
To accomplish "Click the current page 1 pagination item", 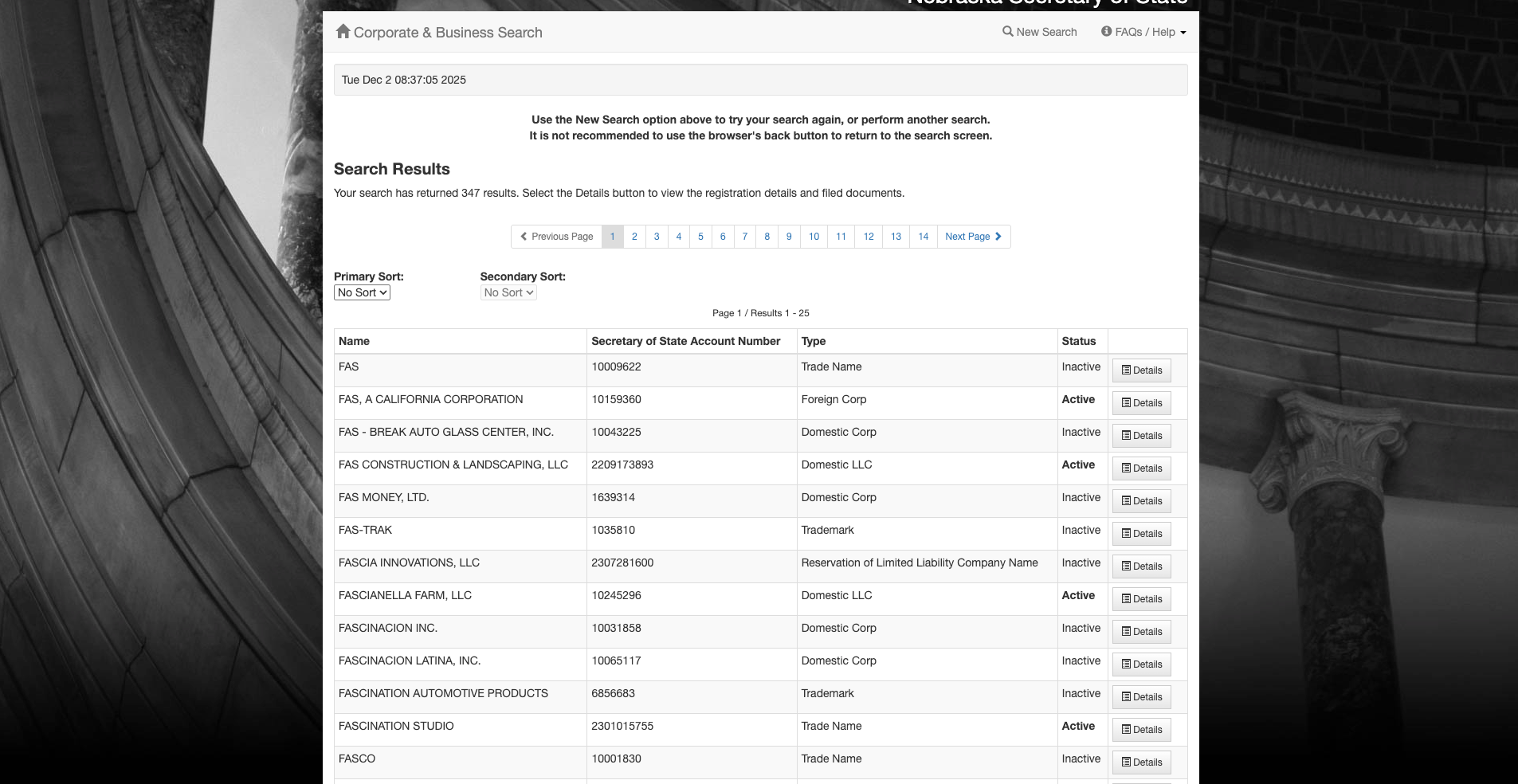I will click(612, 237).
